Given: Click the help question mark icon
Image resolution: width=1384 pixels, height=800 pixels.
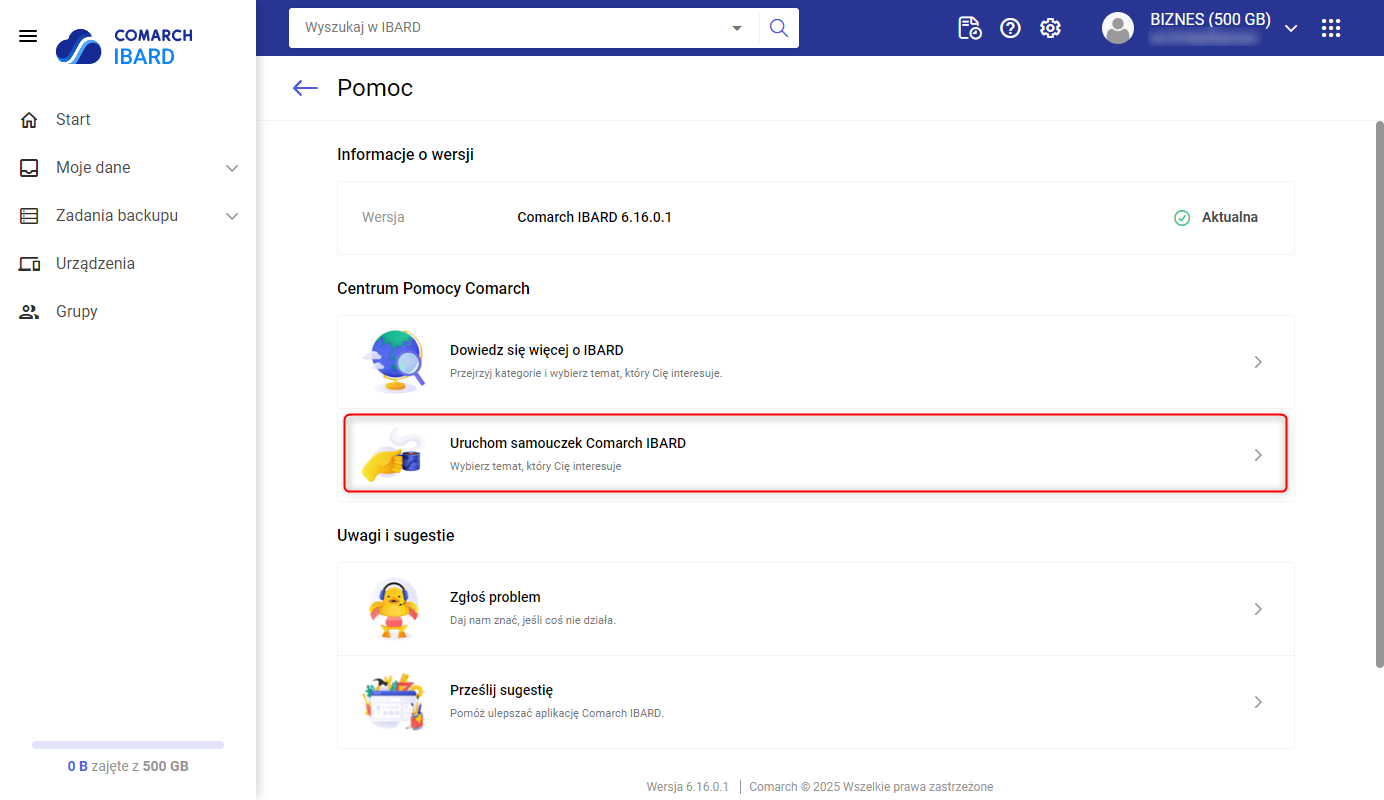Looking at the screenshot, I should click(1010, 28).
